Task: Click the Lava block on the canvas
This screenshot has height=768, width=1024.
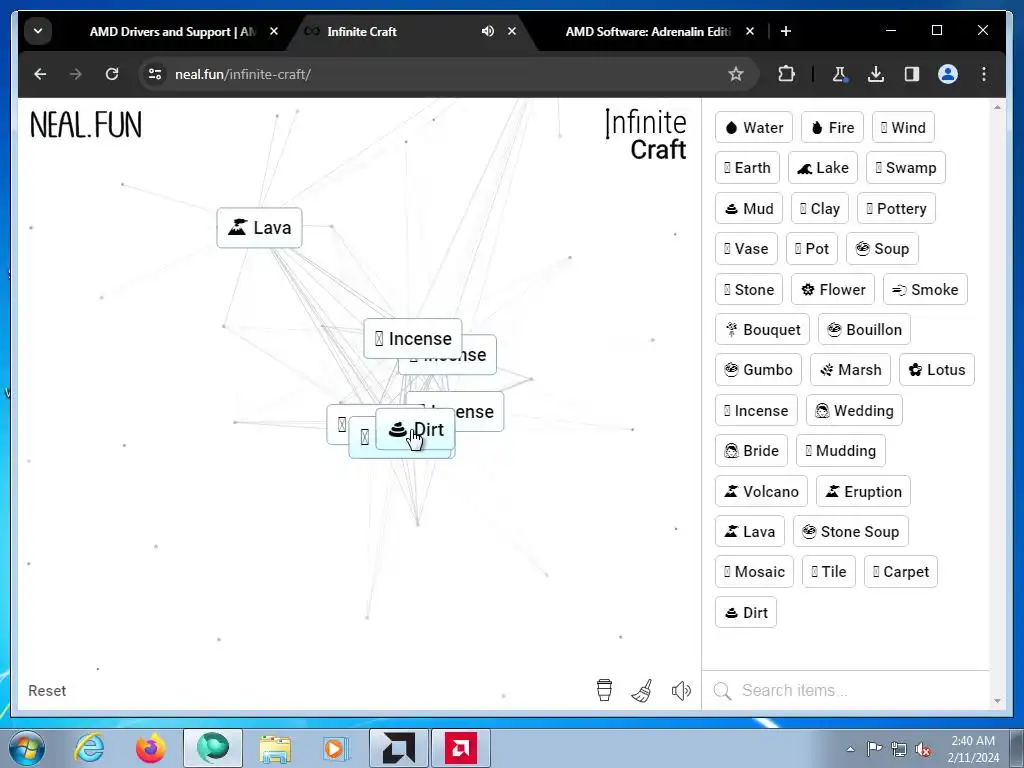Action: (259, 227)
